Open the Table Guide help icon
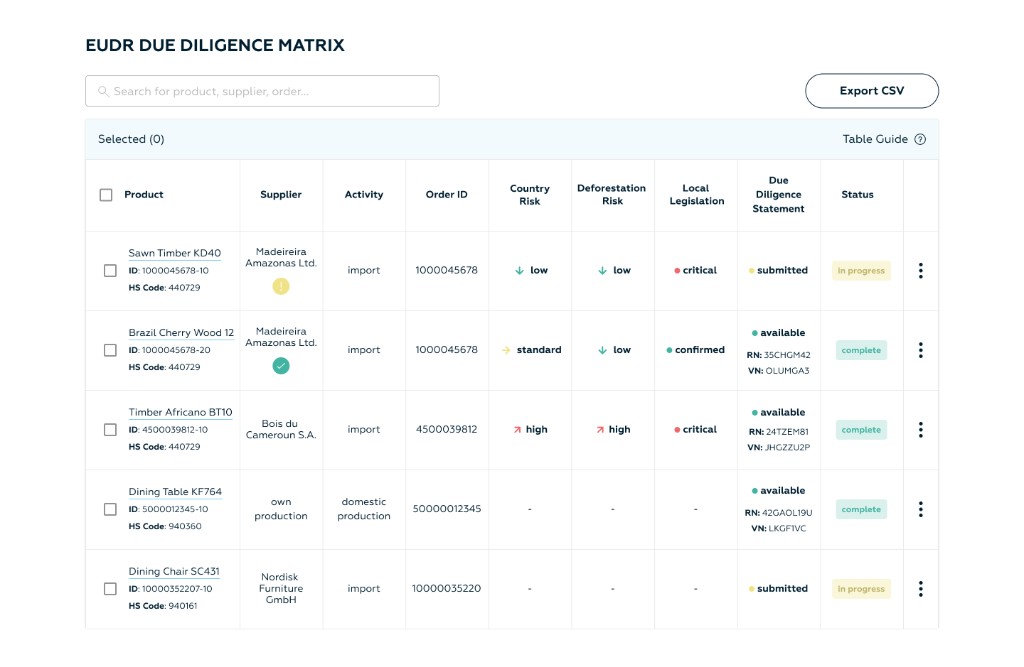1024x667 pixels. coord(920,139)
